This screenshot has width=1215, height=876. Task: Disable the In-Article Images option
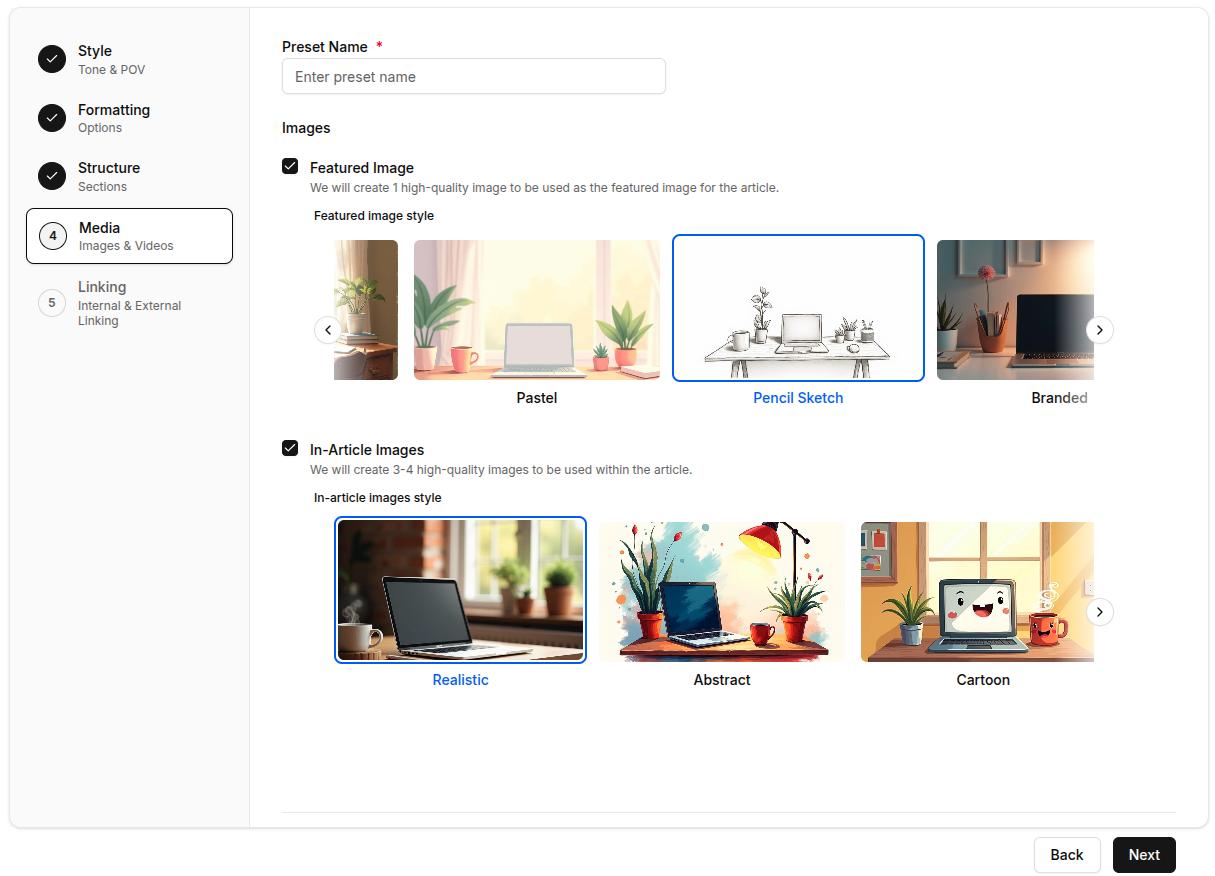(x=292, y=449)
